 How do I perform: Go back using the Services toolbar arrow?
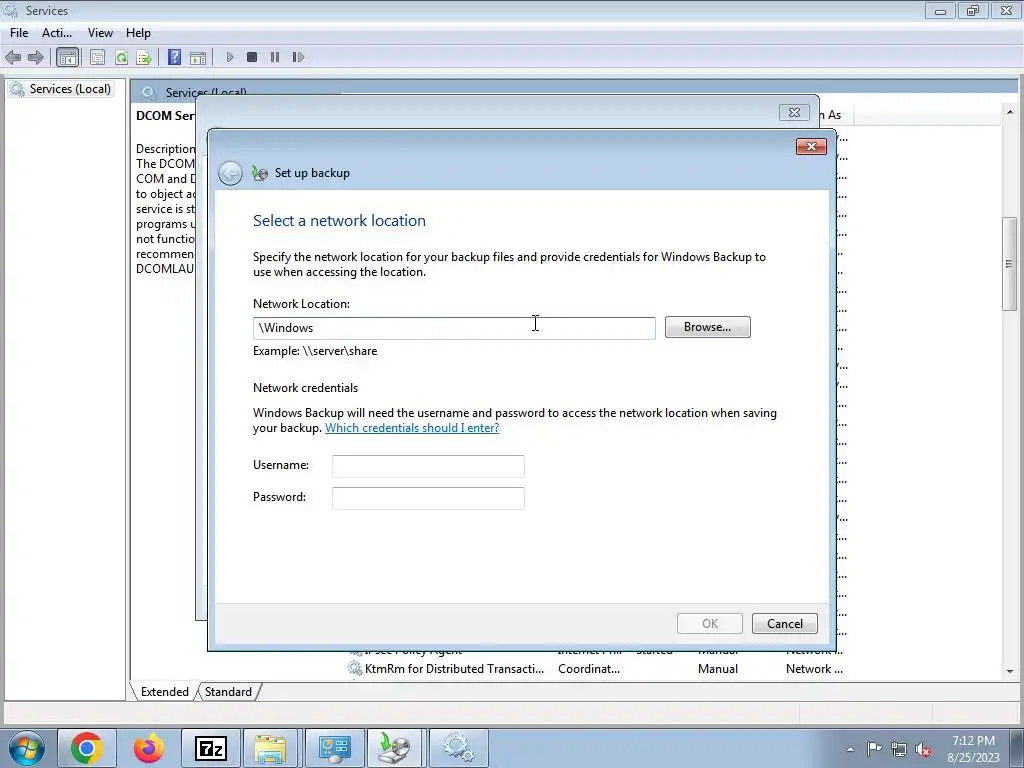point(13,57)
